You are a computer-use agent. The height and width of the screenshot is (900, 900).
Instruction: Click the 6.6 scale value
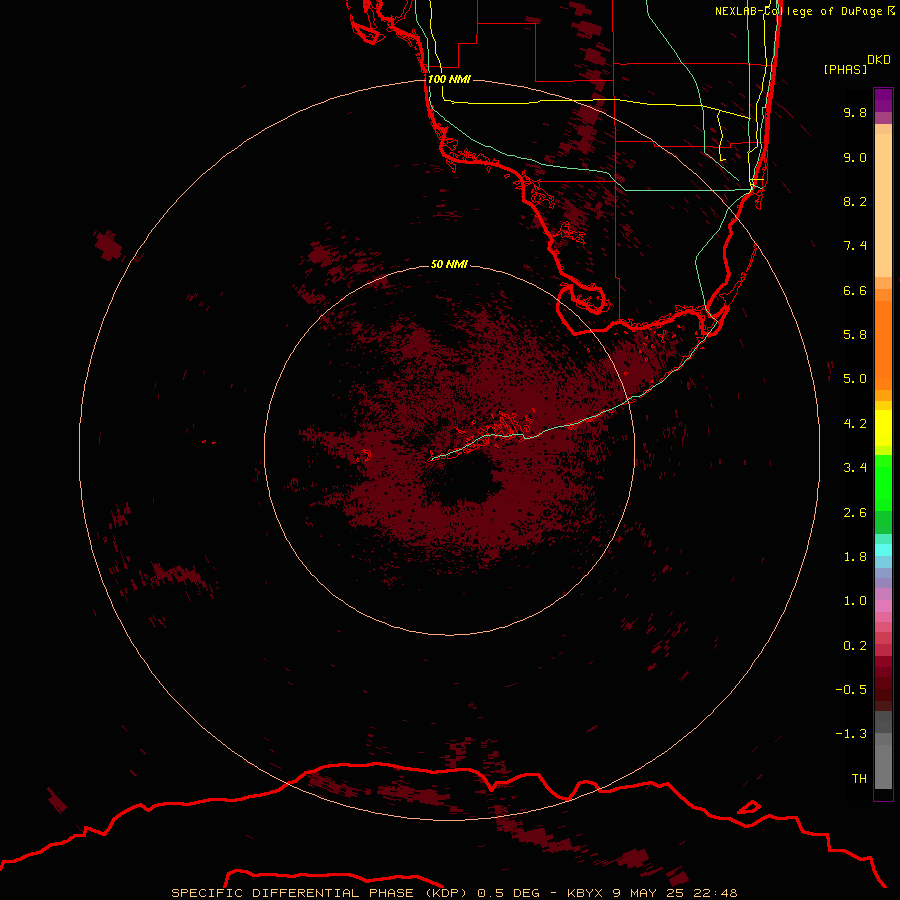(x=855, y=290)
